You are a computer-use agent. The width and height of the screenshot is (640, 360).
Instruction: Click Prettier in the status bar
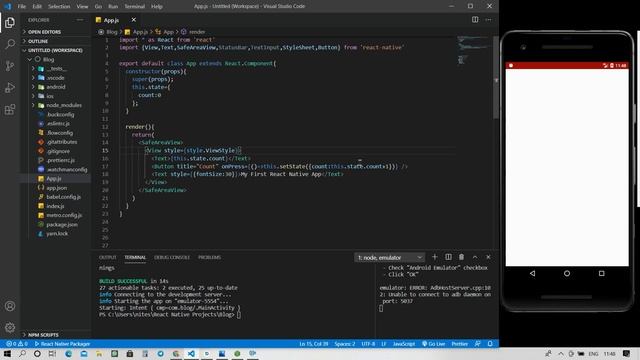460,344
